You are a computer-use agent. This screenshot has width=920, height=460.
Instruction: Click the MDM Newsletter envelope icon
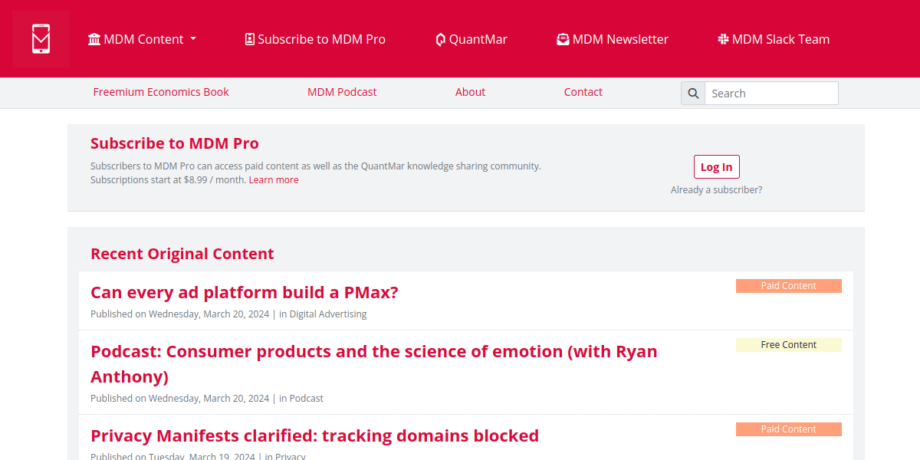coord(563,40)
